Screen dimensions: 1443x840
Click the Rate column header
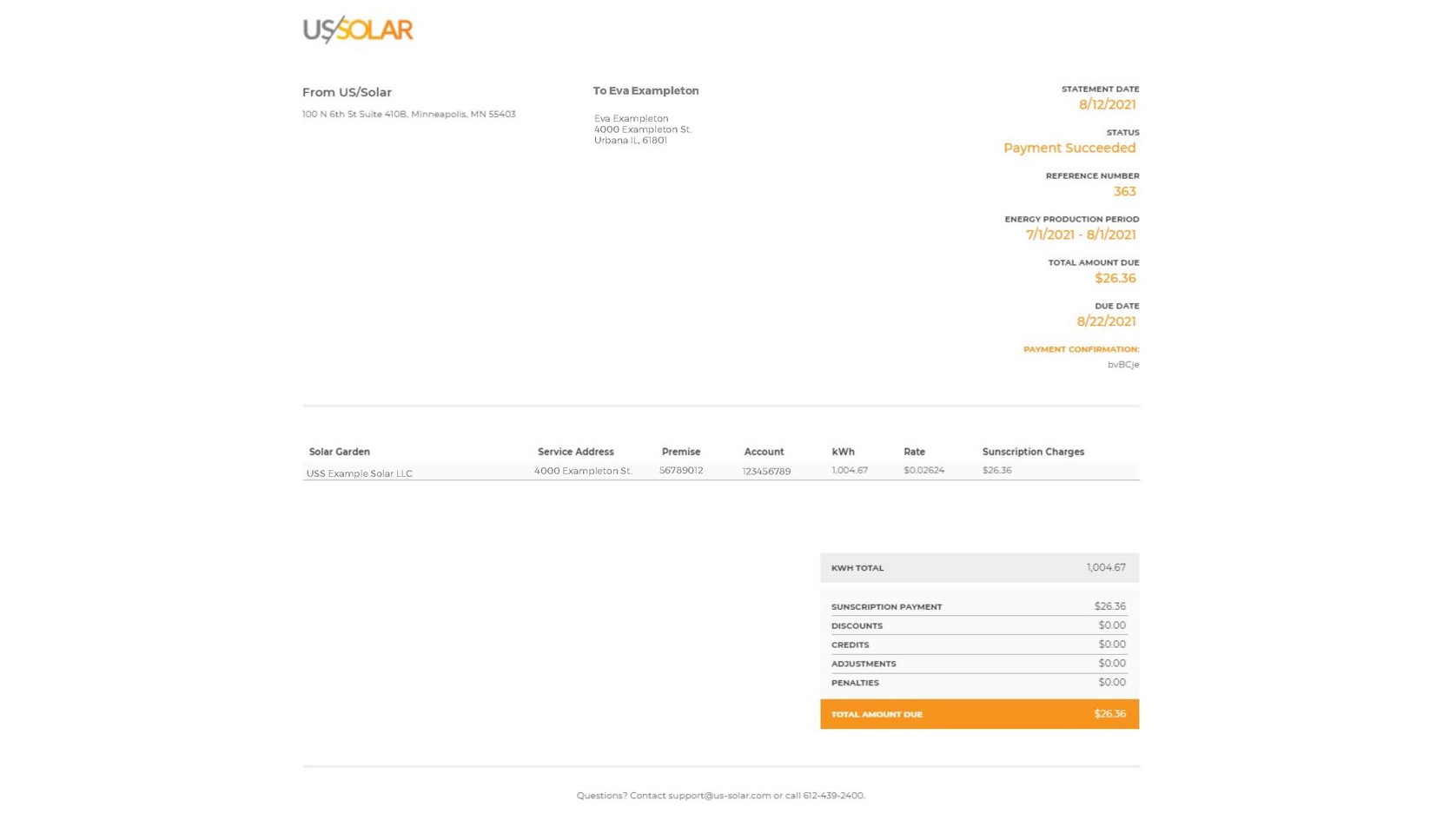[913, 452]
